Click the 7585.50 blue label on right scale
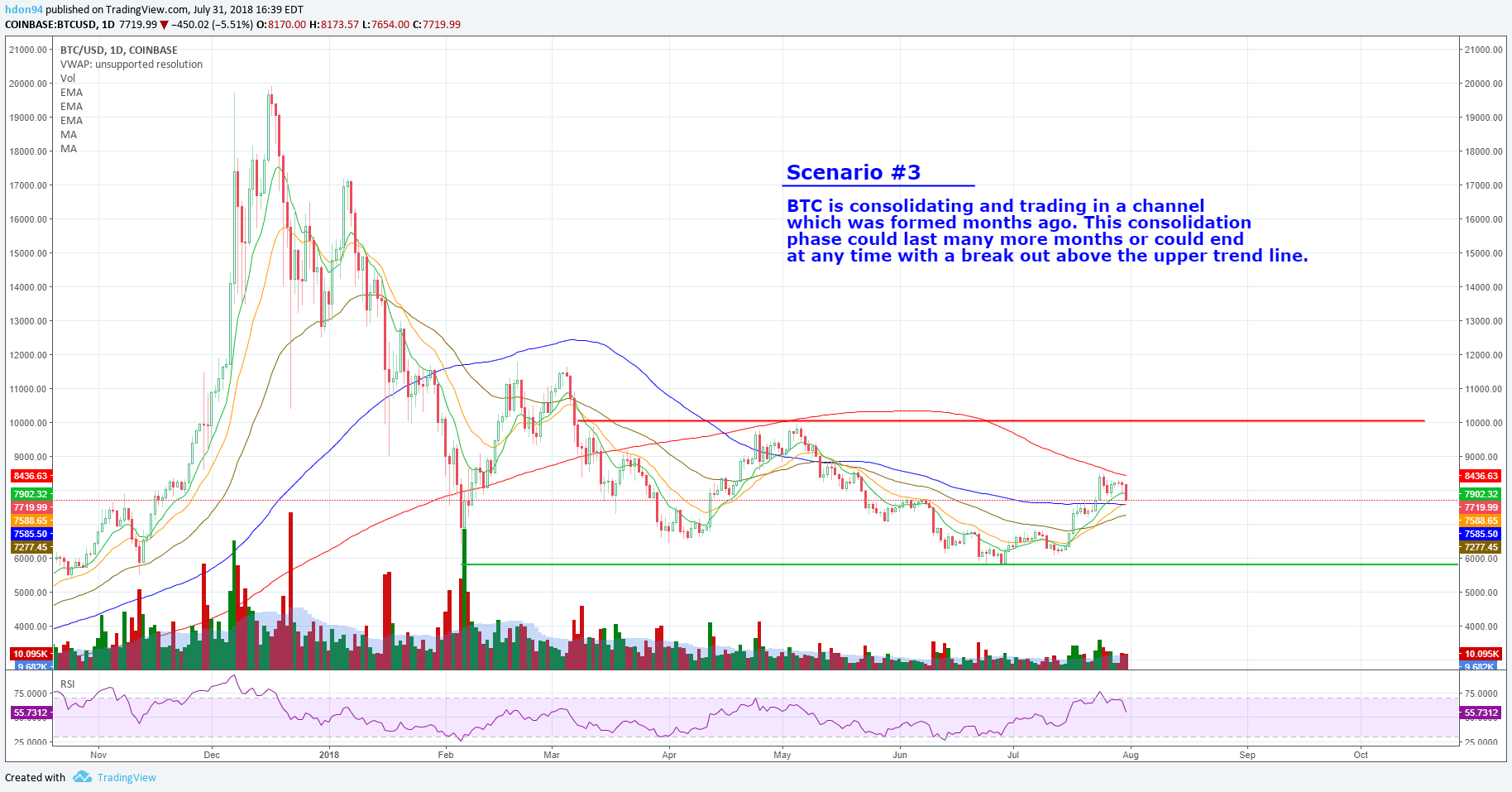Viewport: 1512px width, 792px height. click(1481, 534)
